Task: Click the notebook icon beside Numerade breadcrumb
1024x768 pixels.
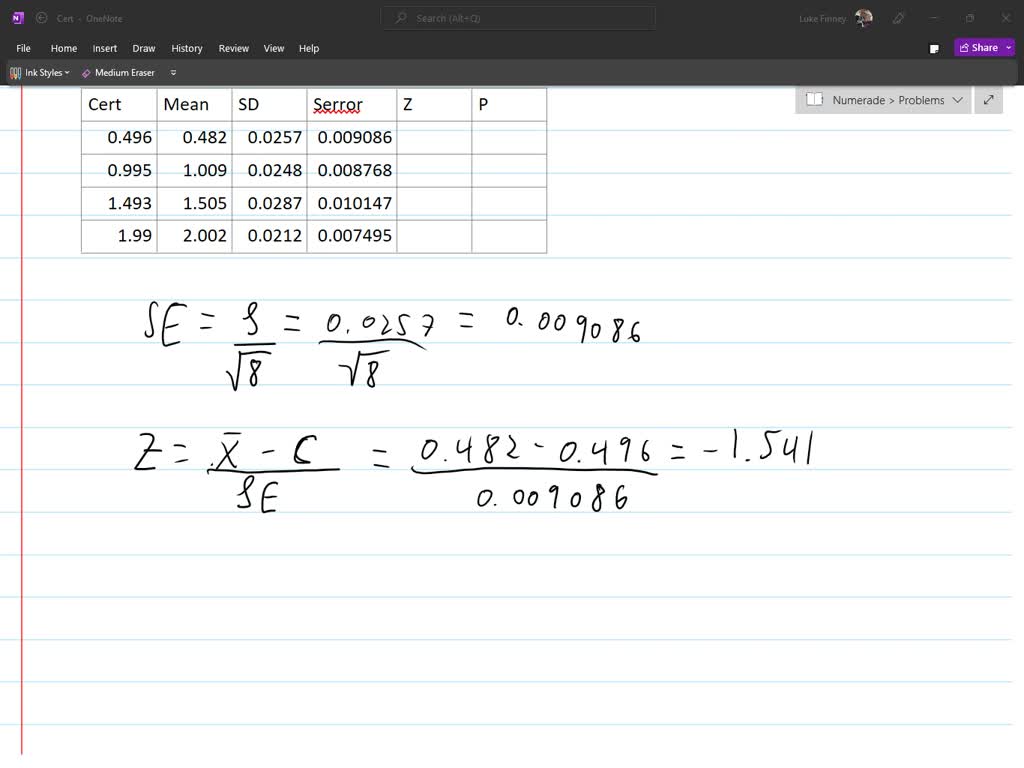Action: coord(814,100)
